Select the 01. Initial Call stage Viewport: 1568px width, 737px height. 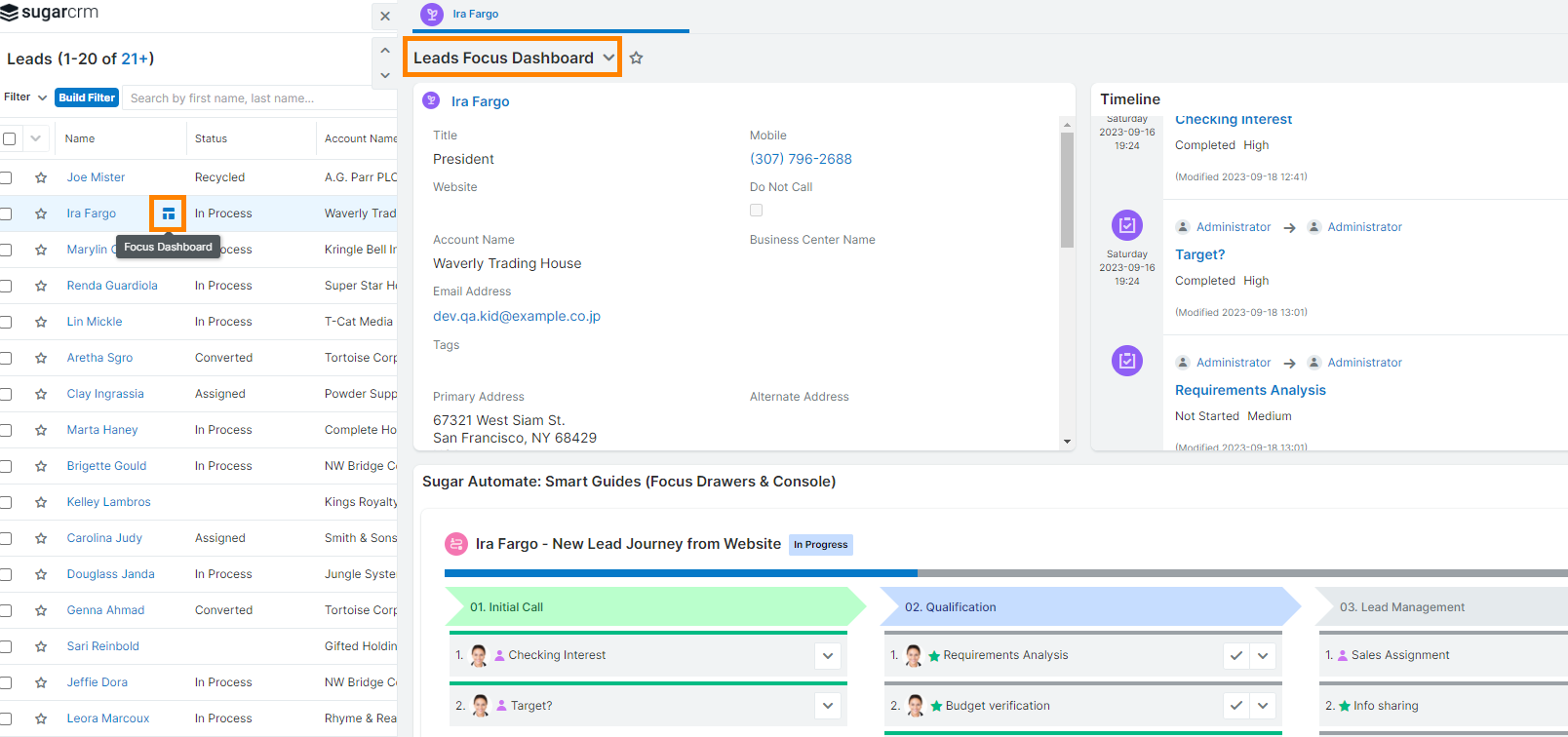point(655,606)
